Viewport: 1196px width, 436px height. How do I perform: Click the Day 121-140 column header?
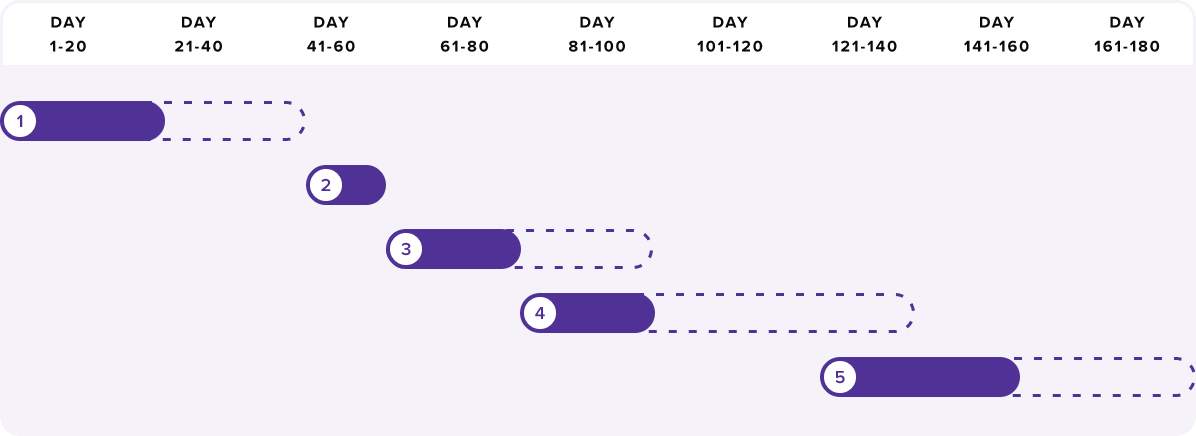point(864,34)
